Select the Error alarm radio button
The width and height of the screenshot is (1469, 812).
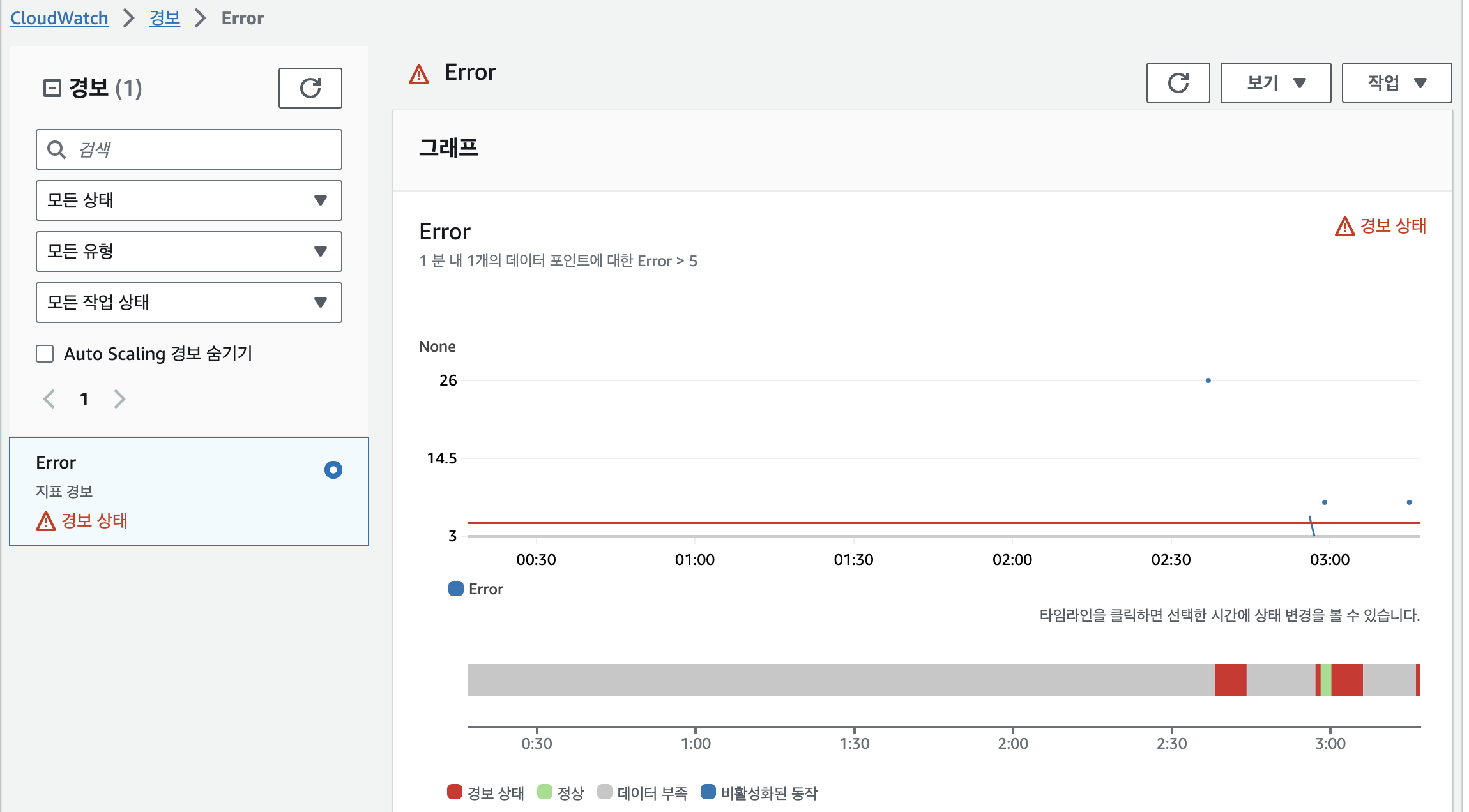point(333,470)
